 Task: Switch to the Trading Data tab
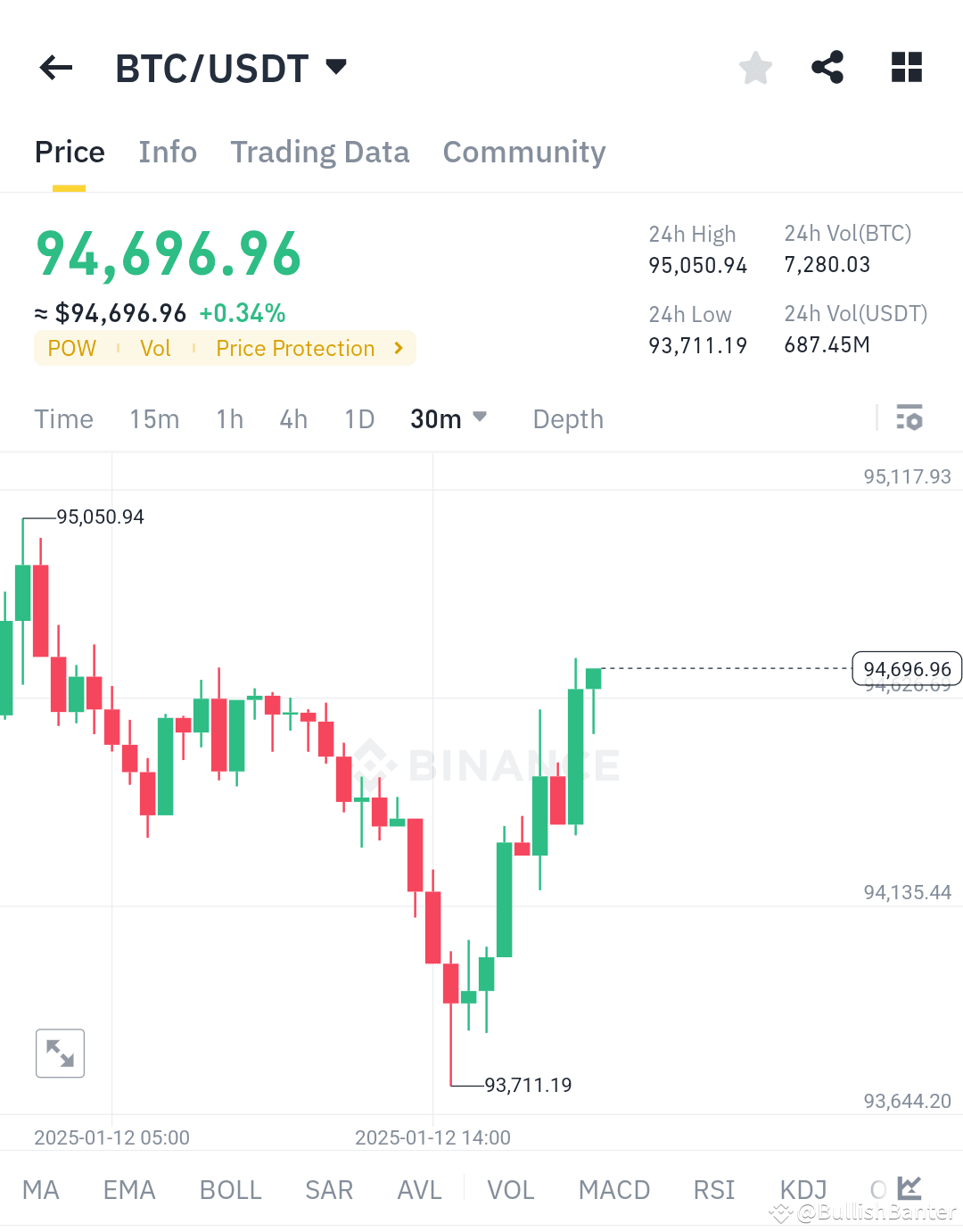[x=320, y=152]
